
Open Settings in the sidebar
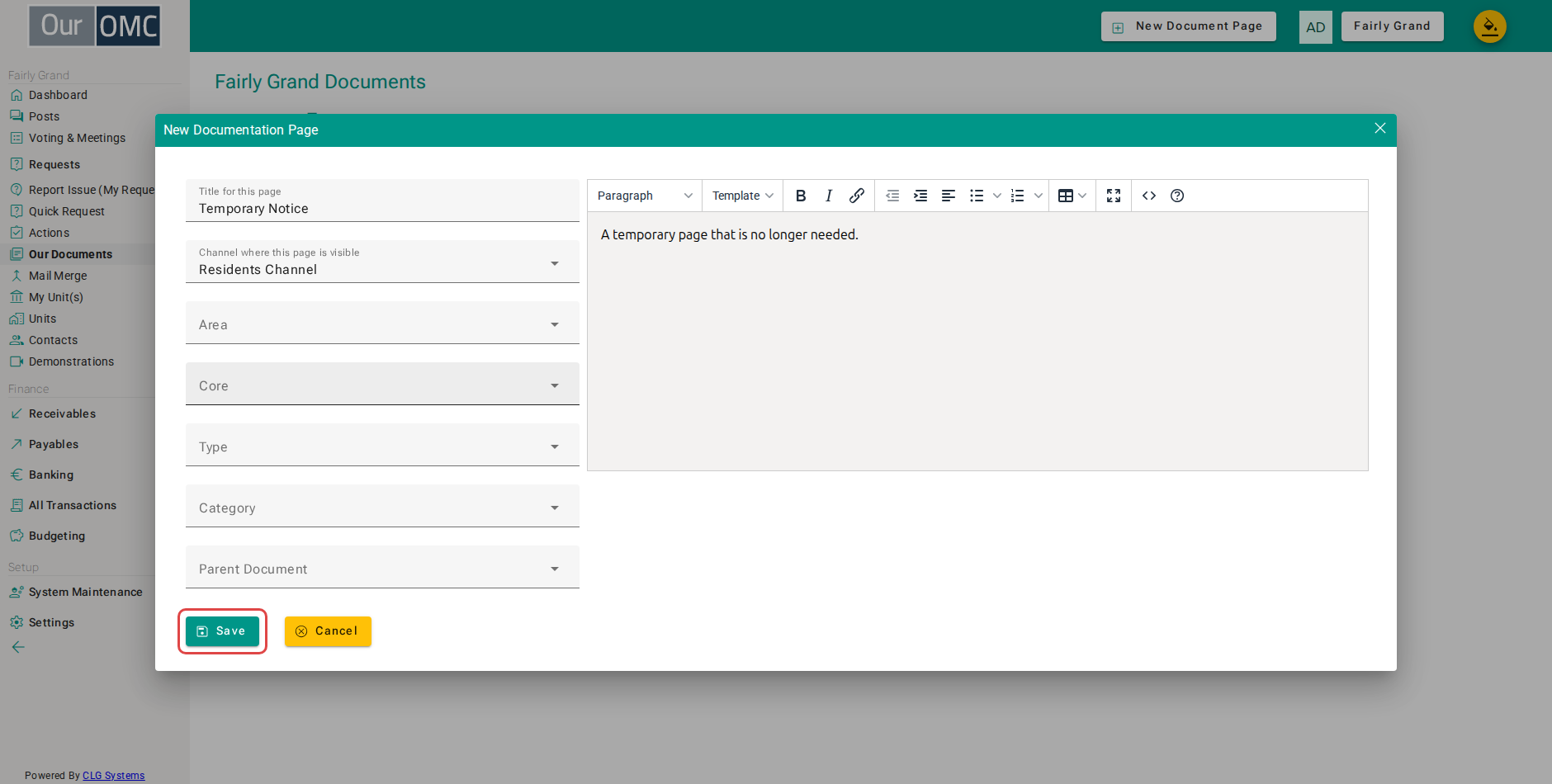(x=51, y=622)
